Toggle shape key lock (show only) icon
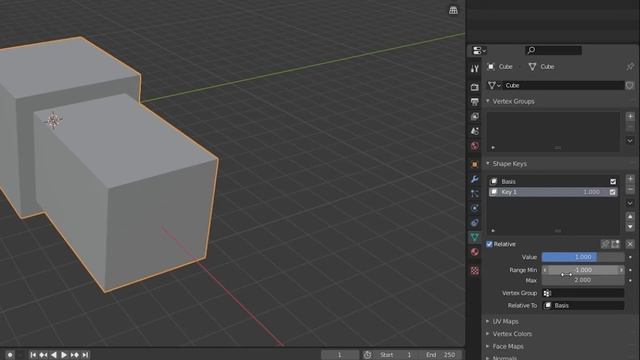640x360 pixels. (605, 244)
